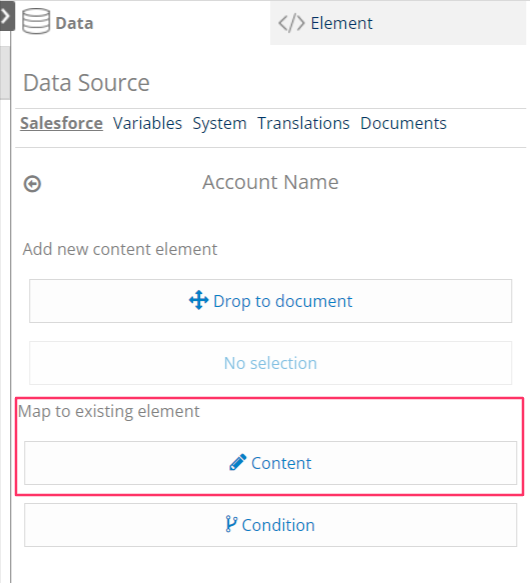The image size is (530, 583).
Task: Go back using the circled arrow icon
Action: (32, 184)
